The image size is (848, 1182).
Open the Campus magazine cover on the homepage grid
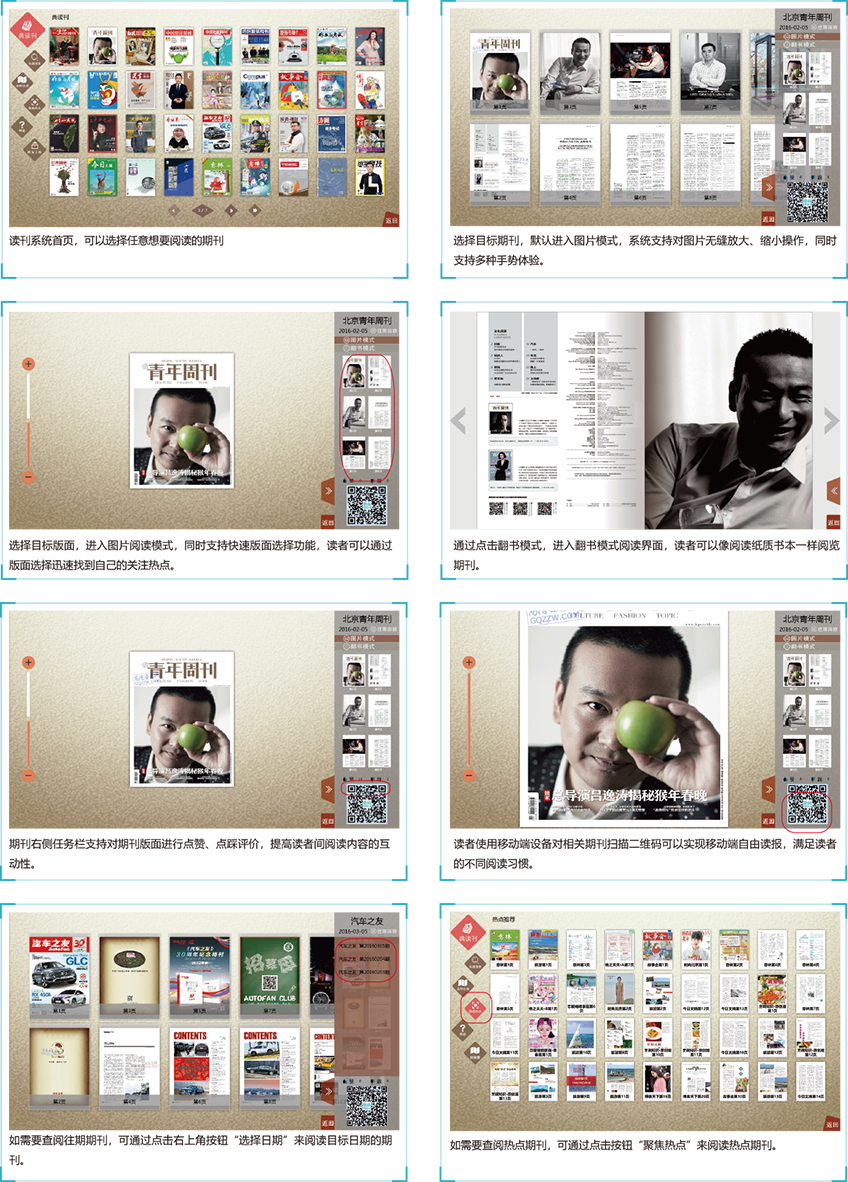click(x=255, y=90)
